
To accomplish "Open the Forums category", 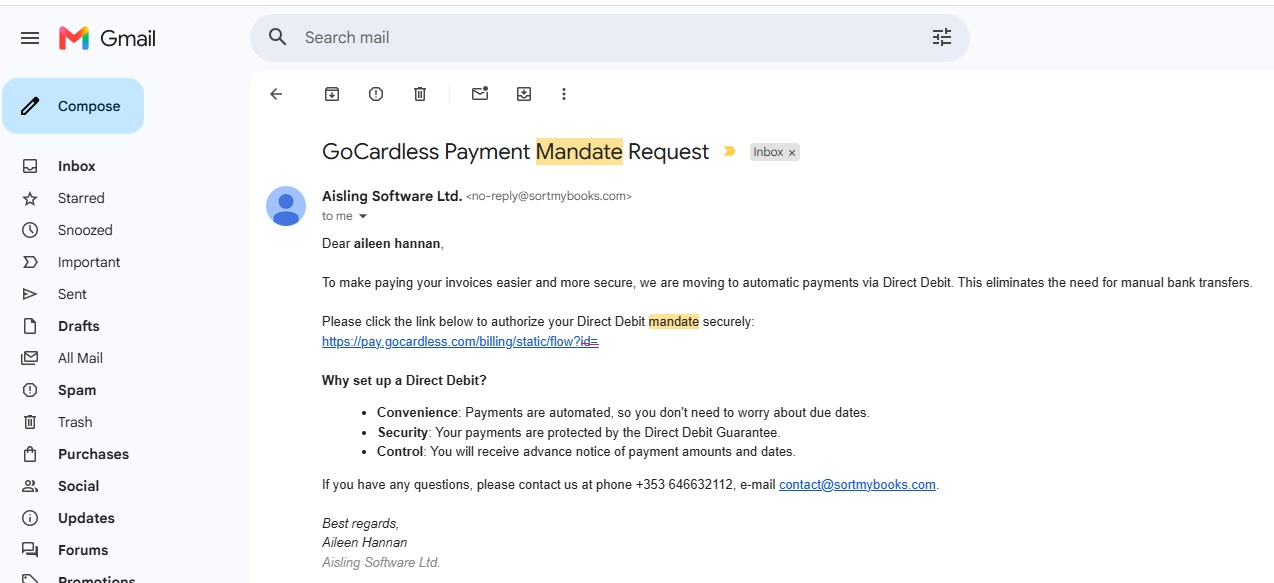I will pyautogui.click(x=83, y=550).
